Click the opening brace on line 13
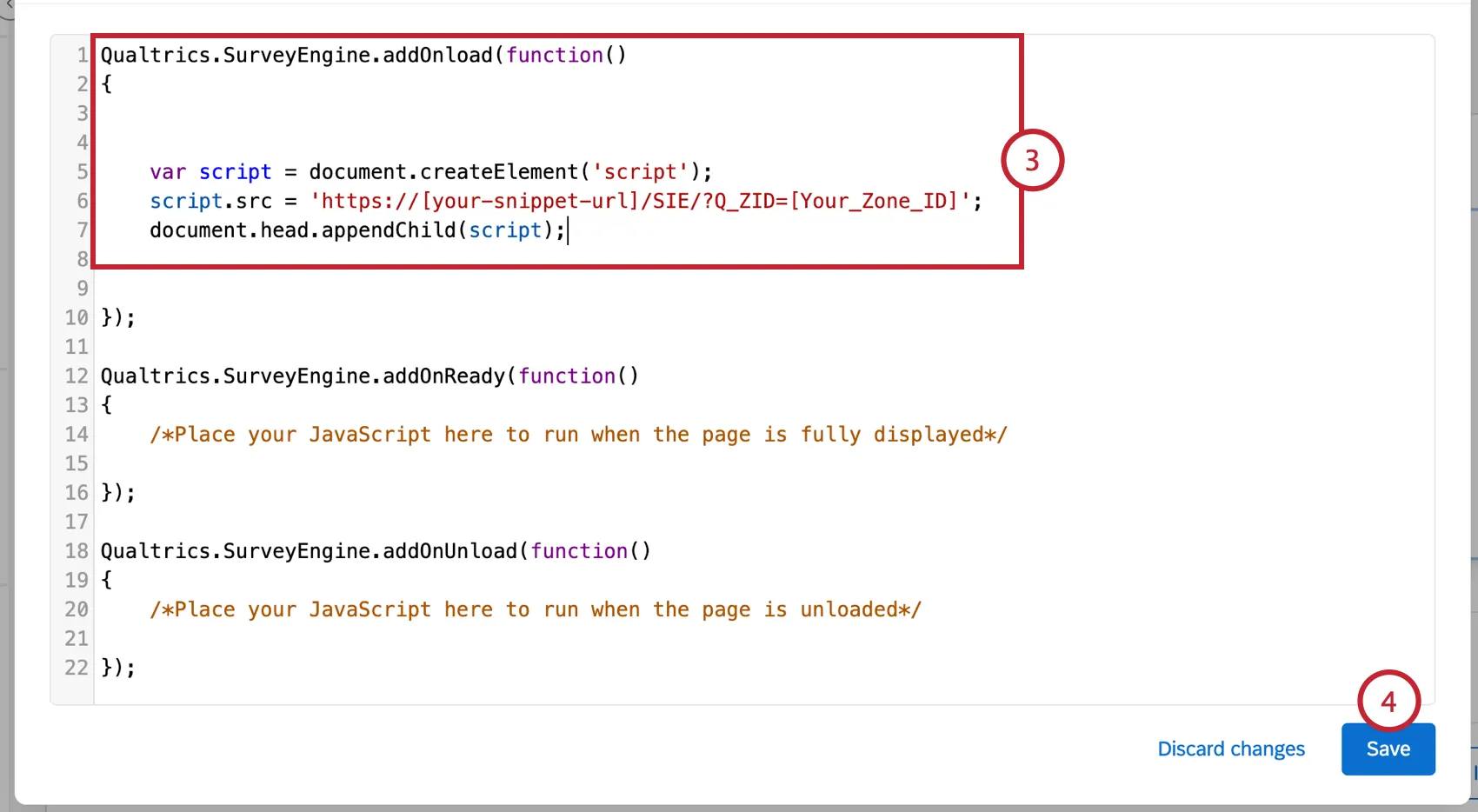The width and height of the screenshot is (1478, 812). click(x=107, y=405)
